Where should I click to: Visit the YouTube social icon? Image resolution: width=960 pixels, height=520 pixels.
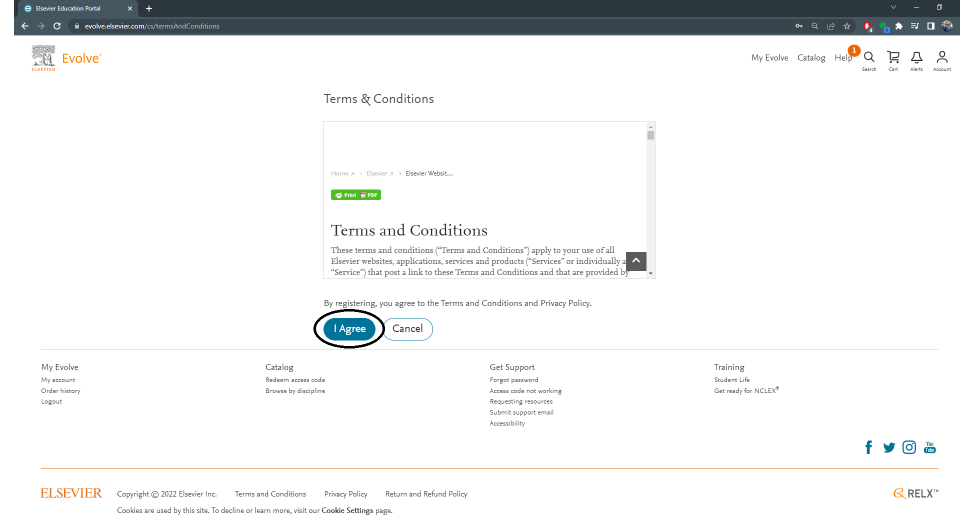[x=929, y=447]
